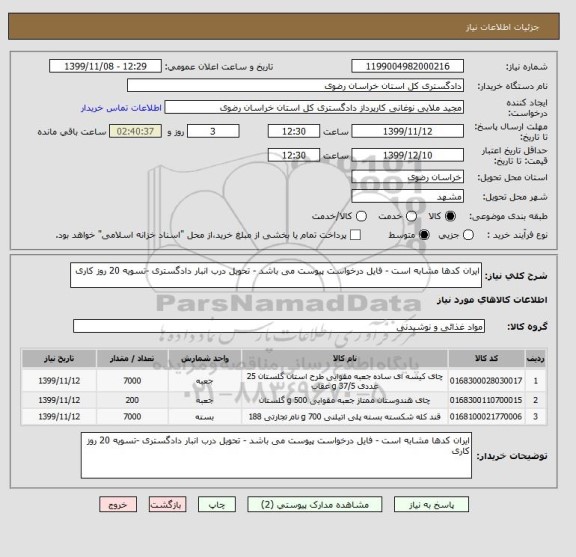The width and height of the screenshot is (576, 557).
Task: Click the چای کیسه ای product name cell
Action: coord(345,381)
